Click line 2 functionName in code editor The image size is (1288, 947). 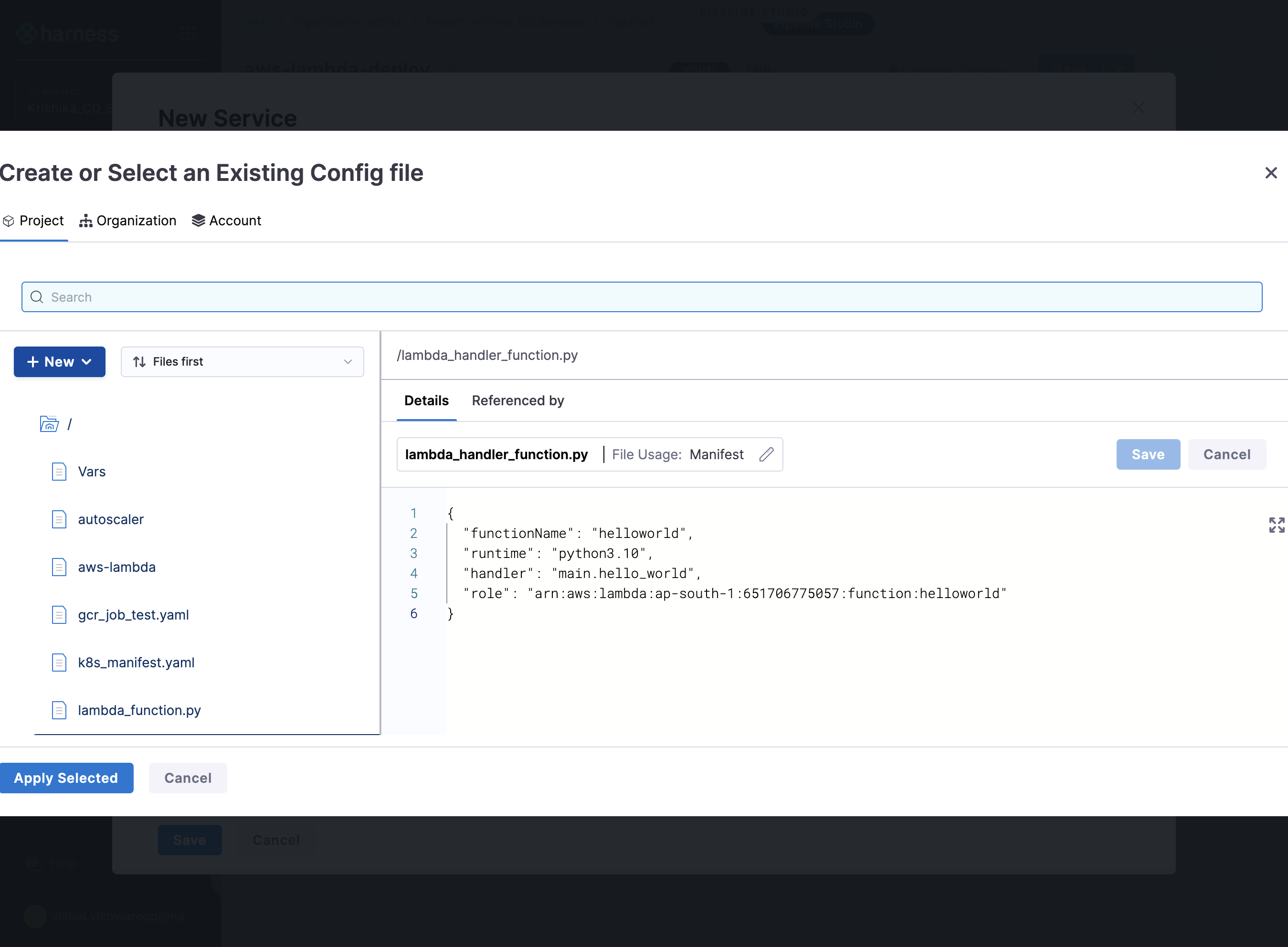[578, 533]
